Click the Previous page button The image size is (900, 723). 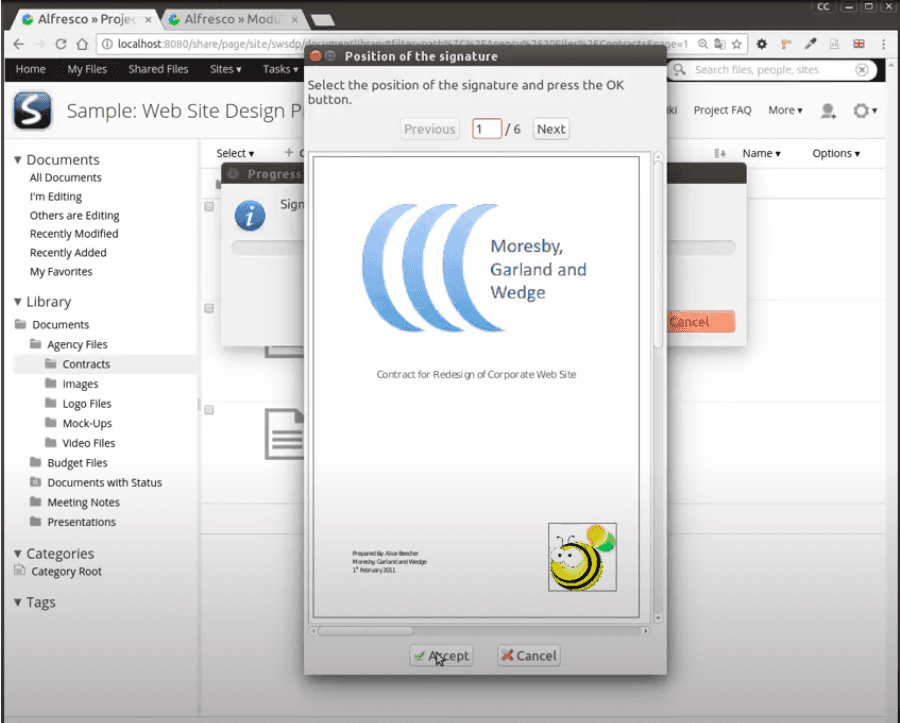point(430,129)
